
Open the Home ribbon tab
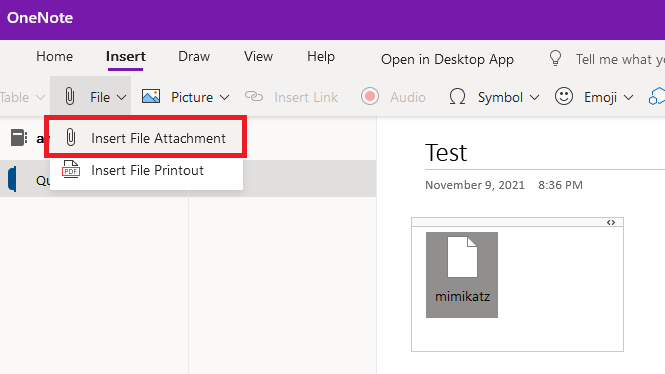pos(54,56)
